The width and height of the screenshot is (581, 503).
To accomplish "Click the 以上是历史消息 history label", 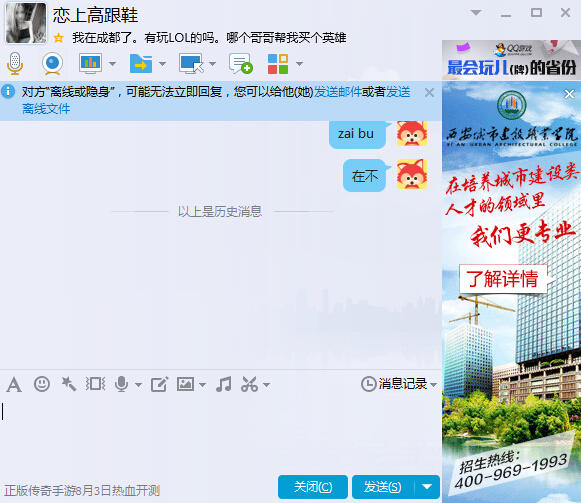I will click(220, 212).
